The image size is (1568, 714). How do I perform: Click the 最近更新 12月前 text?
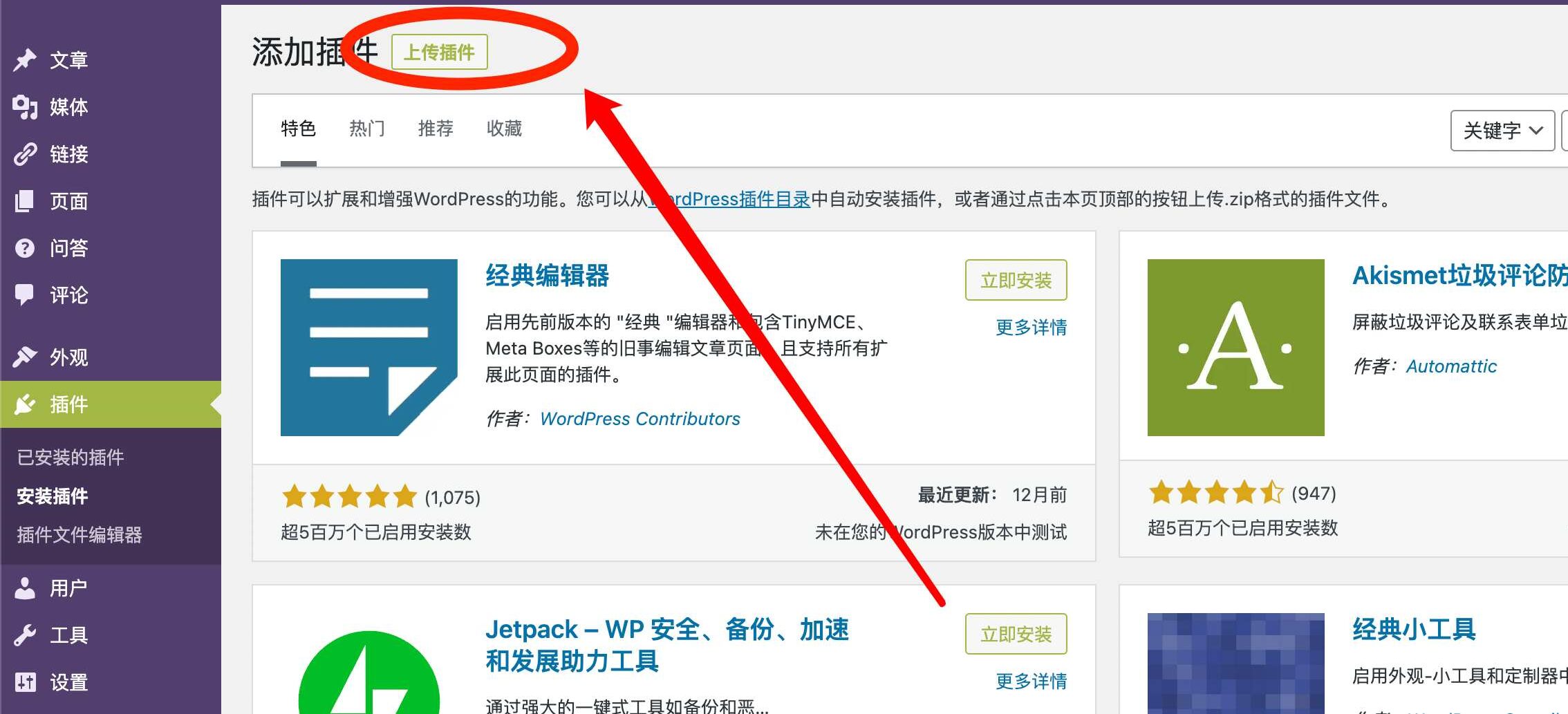tap(992, 495)
